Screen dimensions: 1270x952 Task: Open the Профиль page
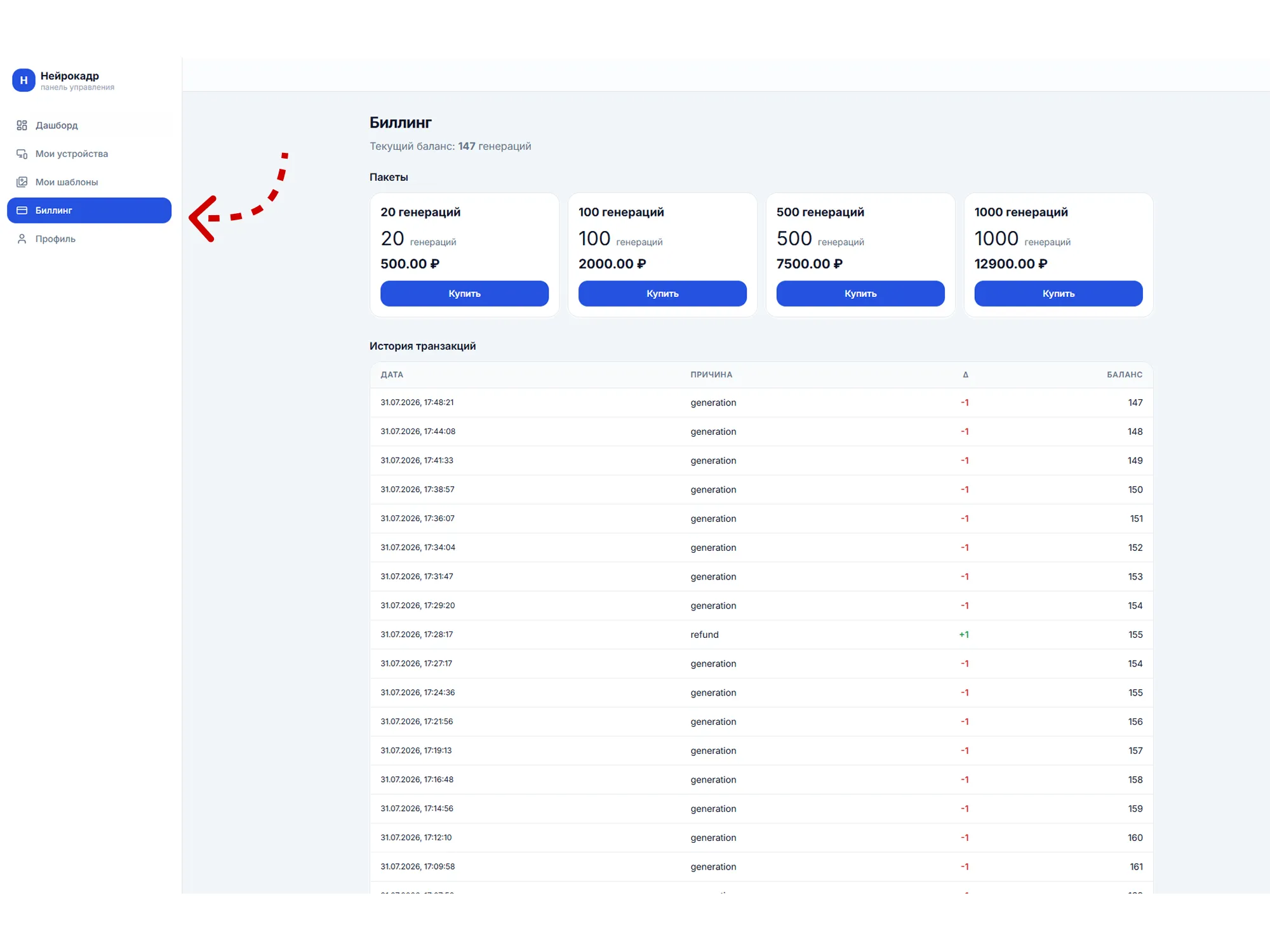89,239
